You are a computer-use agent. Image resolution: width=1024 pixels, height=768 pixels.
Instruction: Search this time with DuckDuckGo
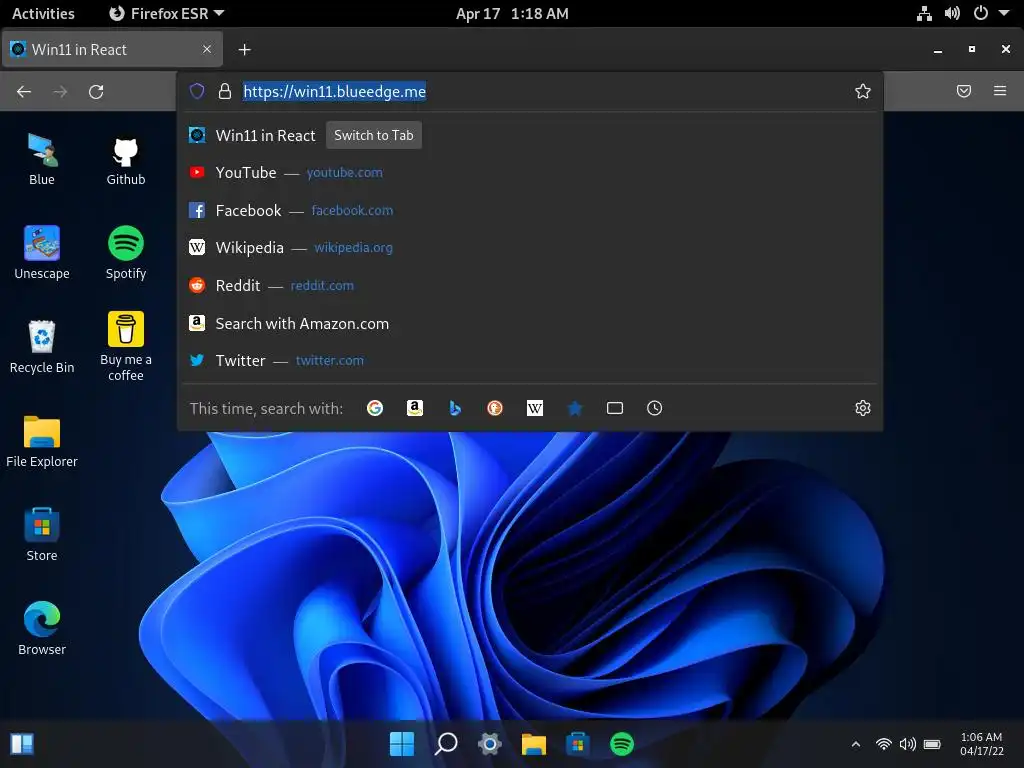[x=495, y=408]
